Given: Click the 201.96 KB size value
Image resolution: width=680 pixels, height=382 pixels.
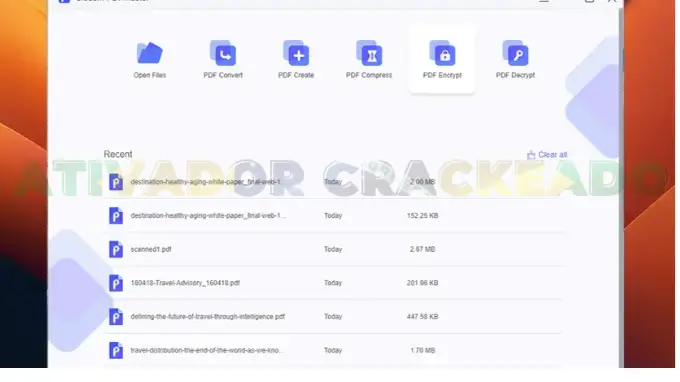Looking at the screenshot, I should click(422, 283).
